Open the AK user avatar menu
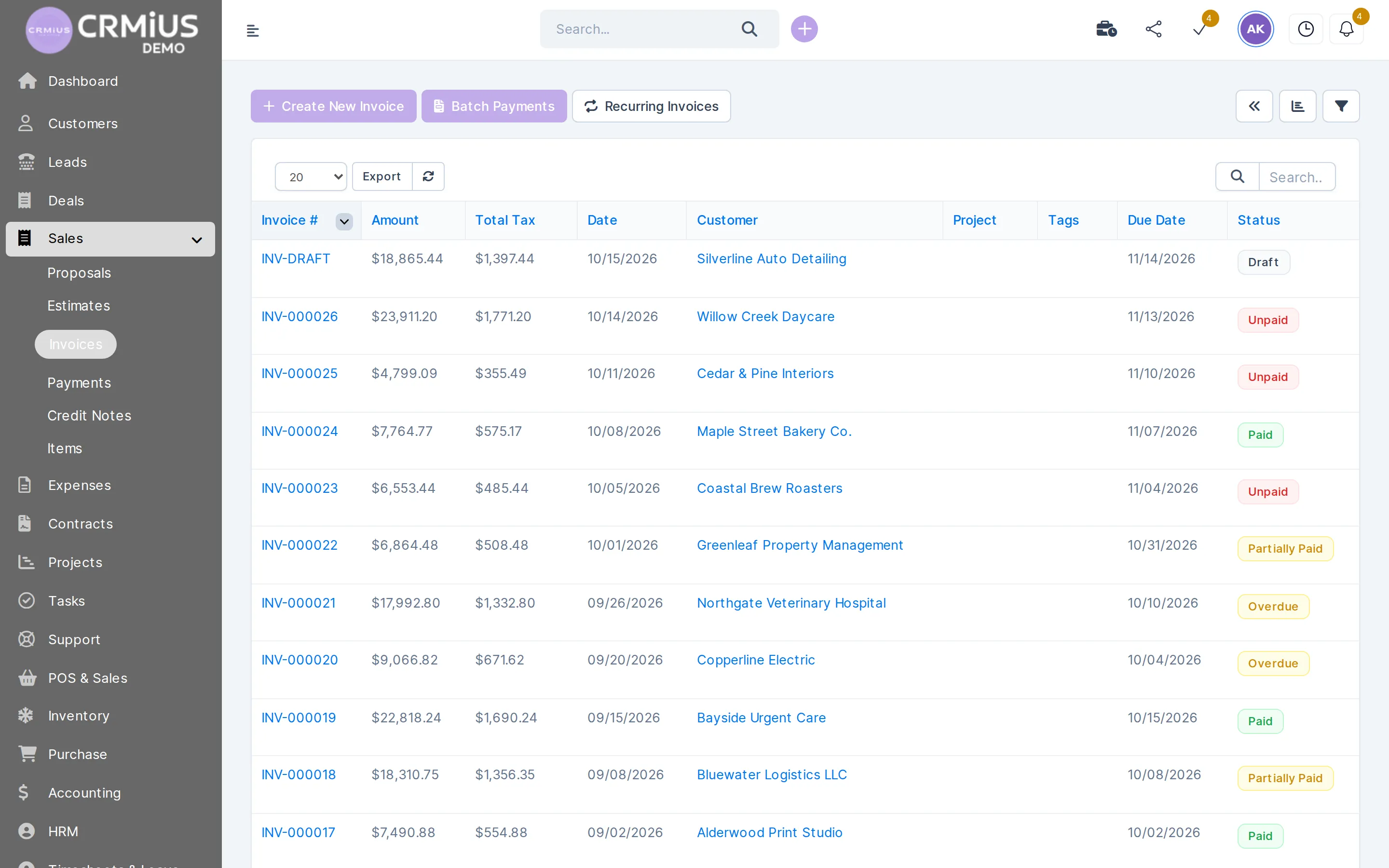Screen dimensions: 1389x868 point(1255,29)
